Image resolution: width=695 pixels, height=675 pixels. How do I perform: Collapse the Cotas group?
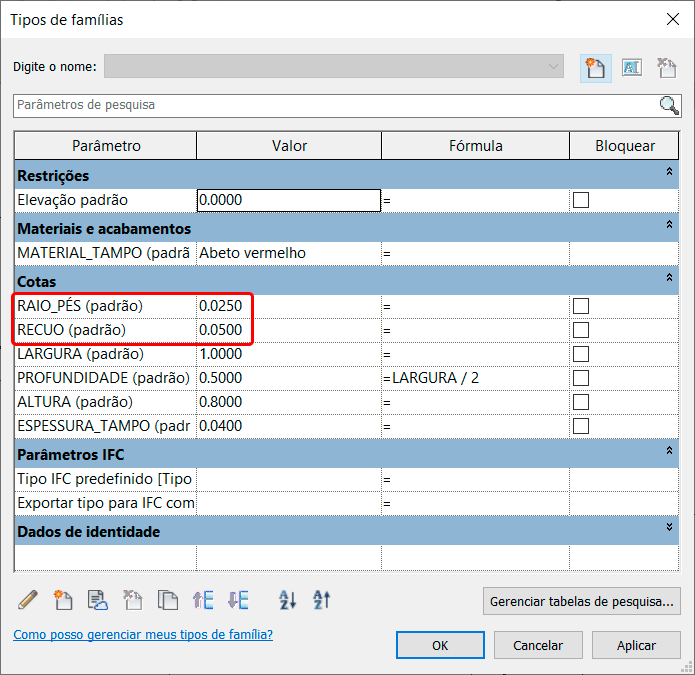(x=669, y=277)
